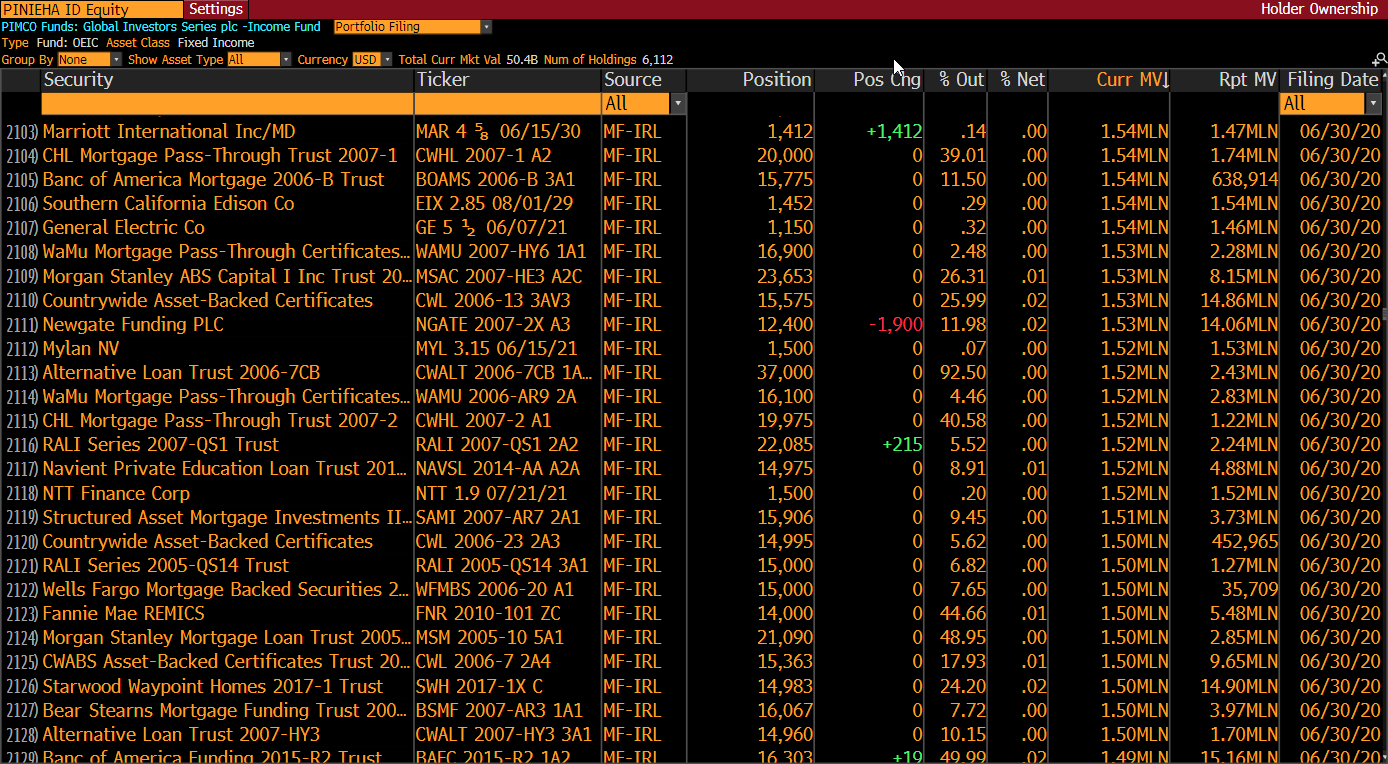Click the Holder Ownership title label
The height and width of the screenshot is (764, 1388).
(x=1318, y=9)
